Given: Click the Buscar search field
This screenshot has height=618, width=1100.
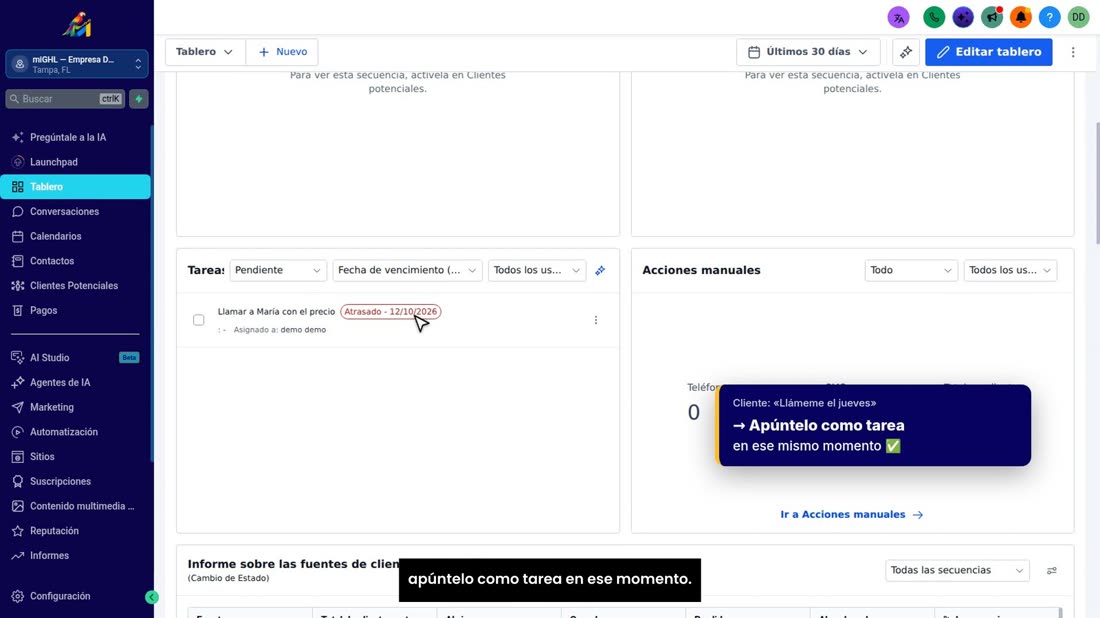Looking at the screenshot, I should pyautogui.click(x=65, y=99).
